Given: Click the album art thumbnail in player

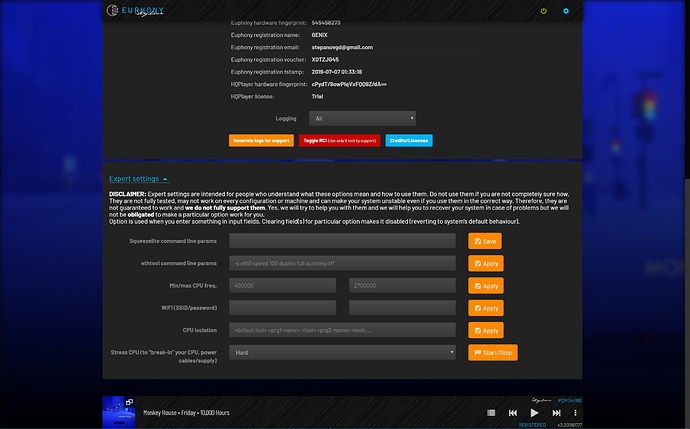Looking at the screenshot, I should 119,412.
